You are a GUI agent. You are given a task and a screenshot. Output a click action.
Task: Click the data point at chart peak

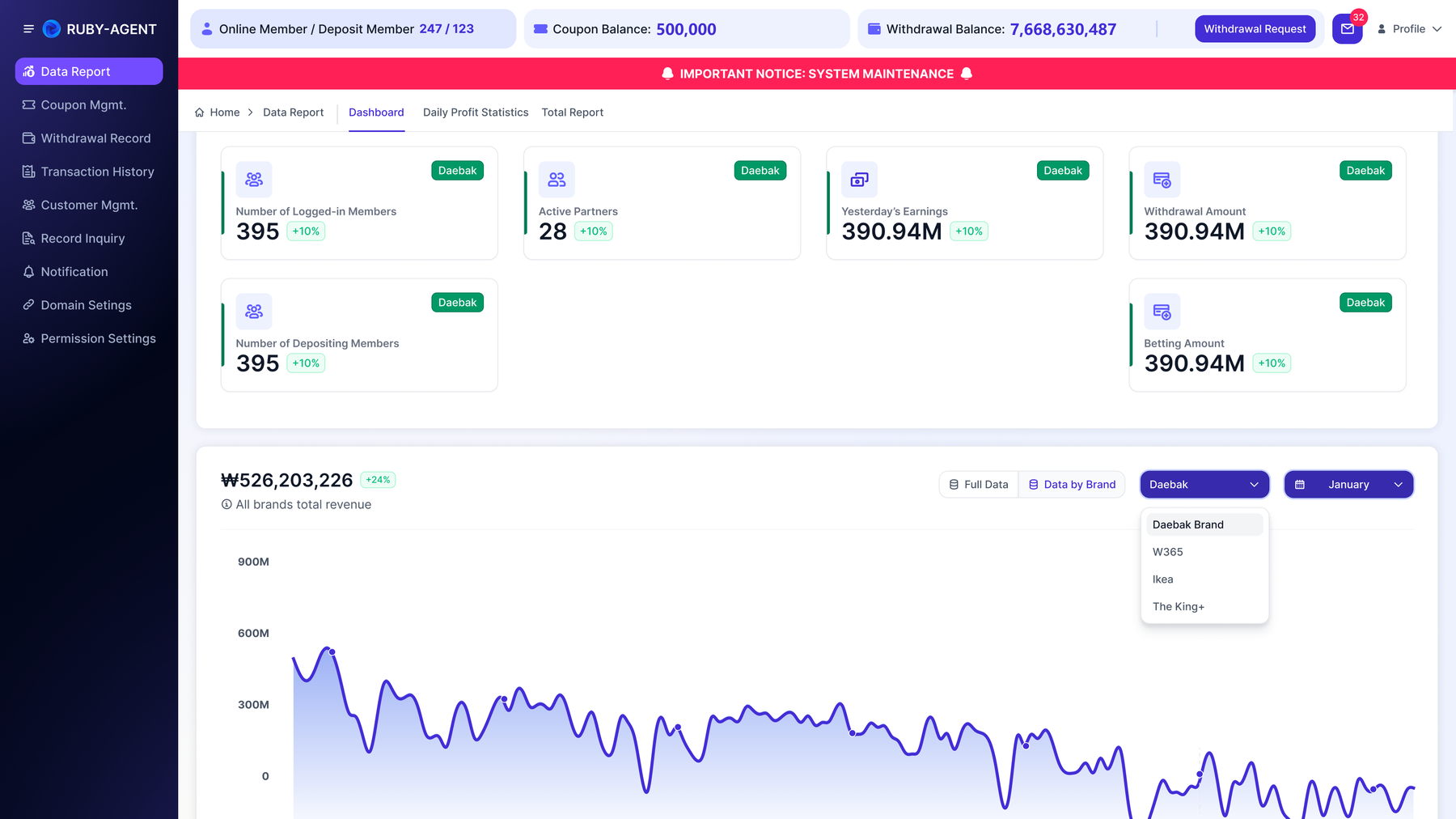click(x=332, y=652)
